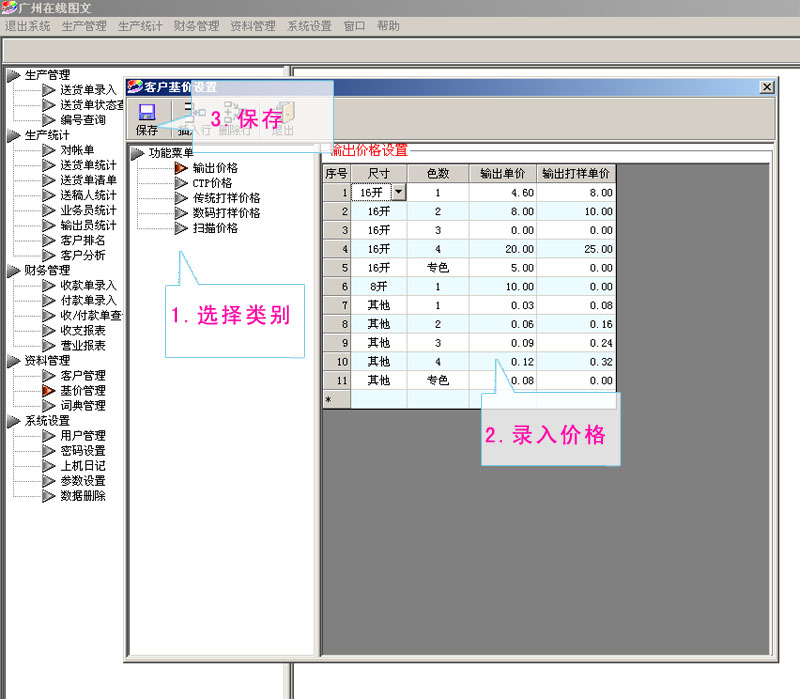Click the 尺寸 column header
This screenshot has width=800, height=699.
coord(379,173)
